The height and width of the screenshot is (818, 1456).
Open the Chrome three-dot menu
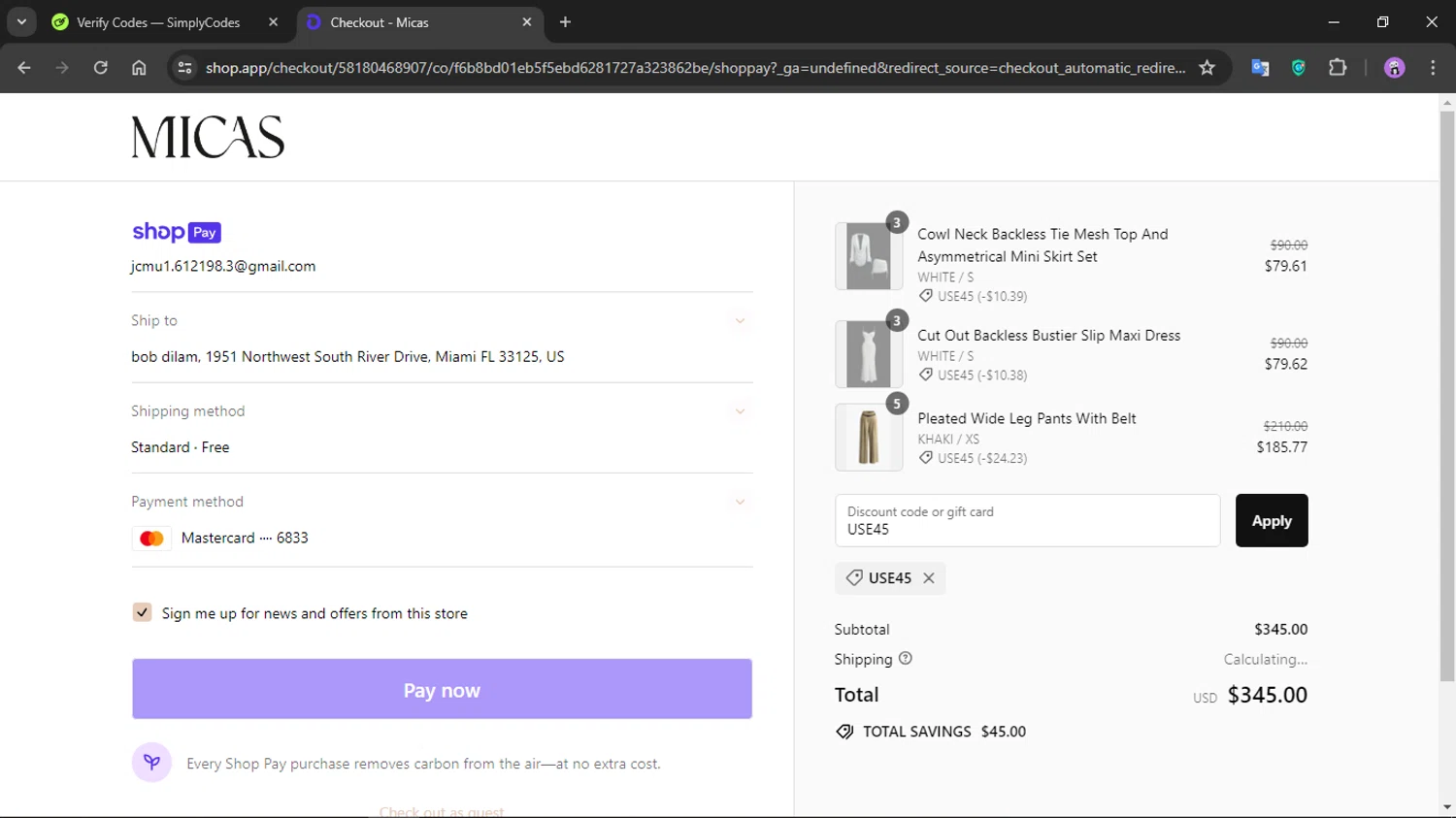click(x=1433, y=68)
